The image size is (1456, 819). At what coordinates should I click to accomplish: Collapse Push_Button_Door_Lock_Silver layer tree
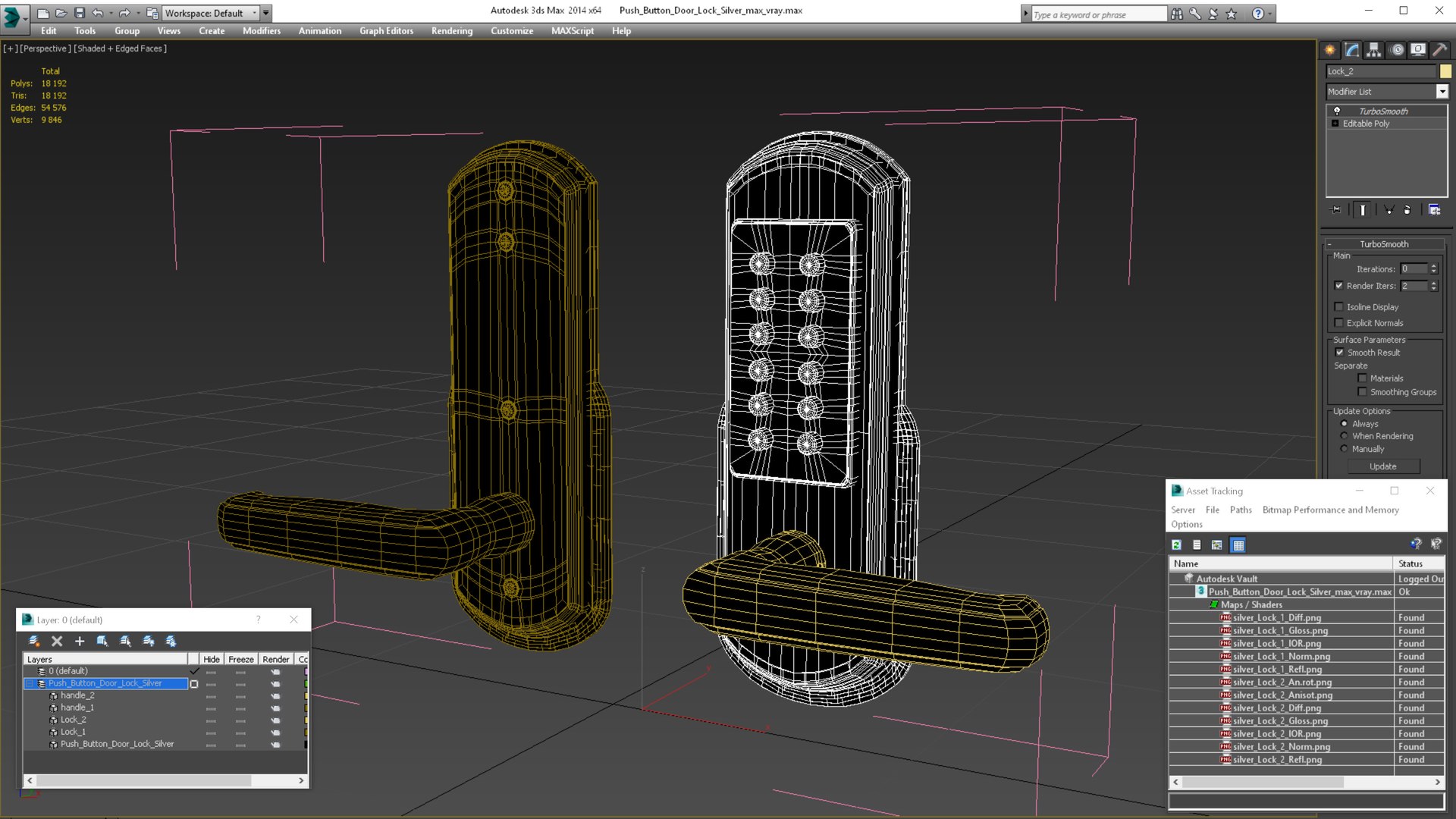(30, 683)
